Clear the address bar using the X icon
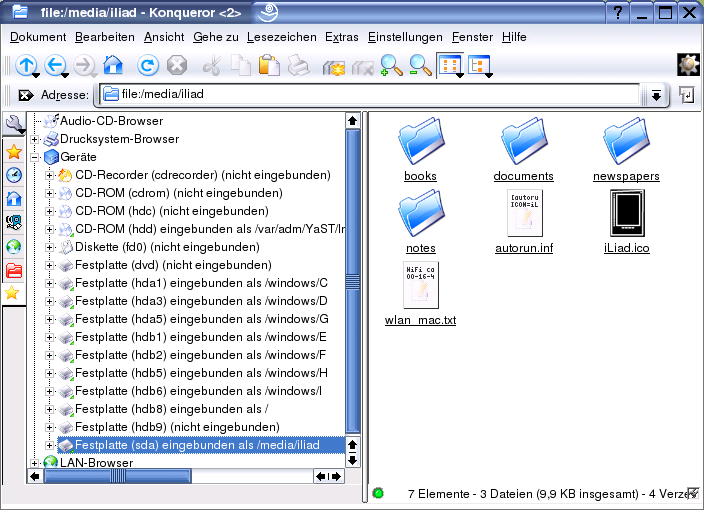This screenshot has width=704, height=510. pos(26,95)
